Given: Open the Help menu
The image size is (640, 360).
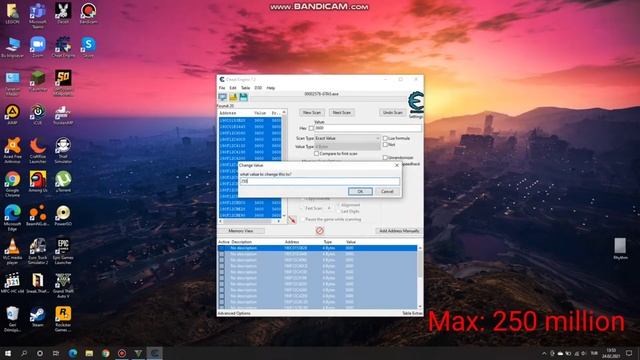Looking at the screenshot, I should coord(271,88).
